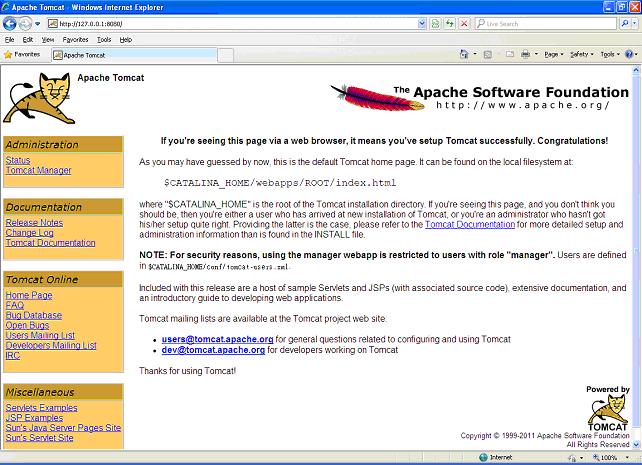Open Sun's Servlet Site link
The width and height of the screenshot is (642, 465).
click(x=39, y=438)
